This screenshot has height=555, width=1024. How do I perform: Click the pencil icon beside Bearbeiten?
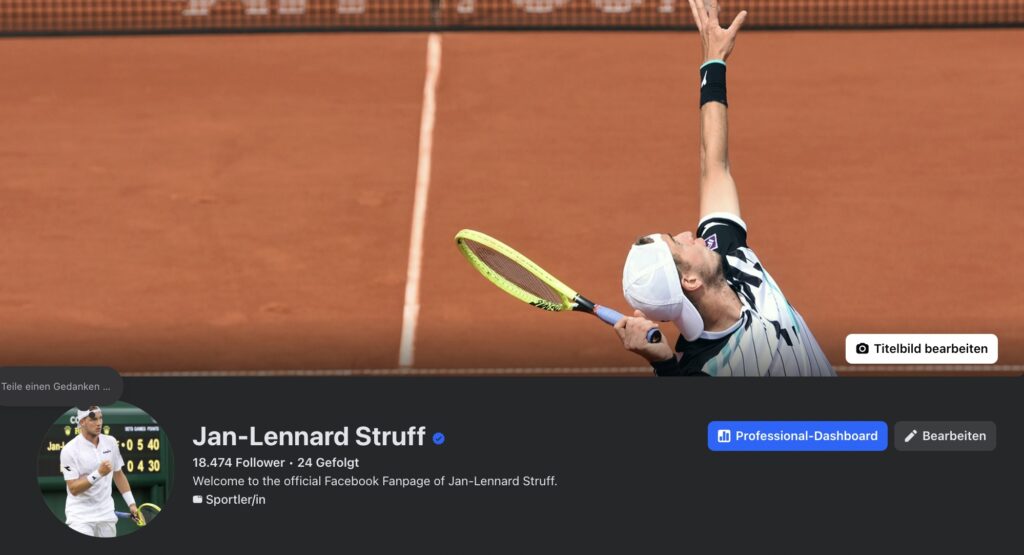[x=910, y=436]
